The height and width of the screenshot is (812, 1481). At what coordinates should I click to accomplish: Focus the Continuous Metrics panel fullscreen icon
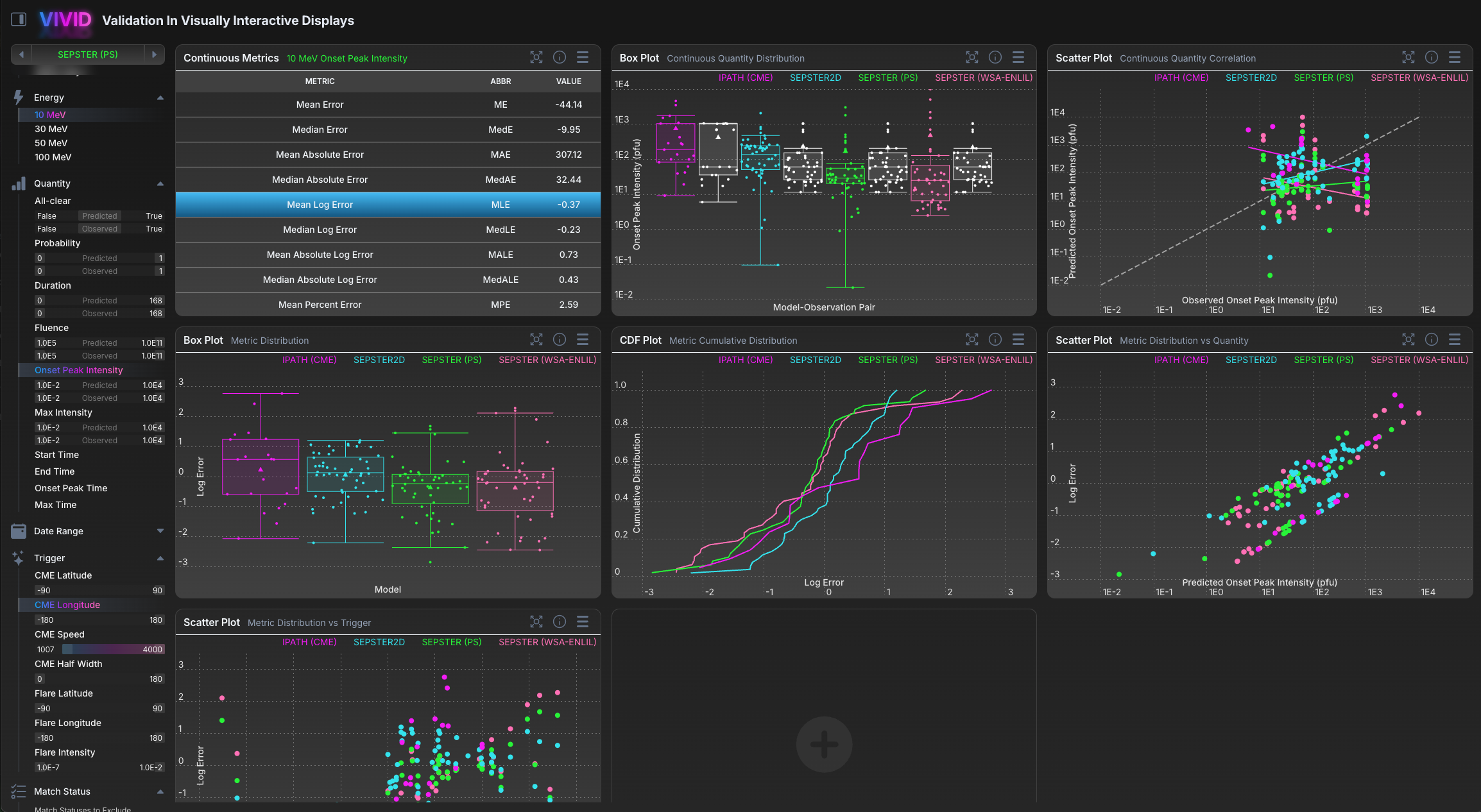pos(536,57)
